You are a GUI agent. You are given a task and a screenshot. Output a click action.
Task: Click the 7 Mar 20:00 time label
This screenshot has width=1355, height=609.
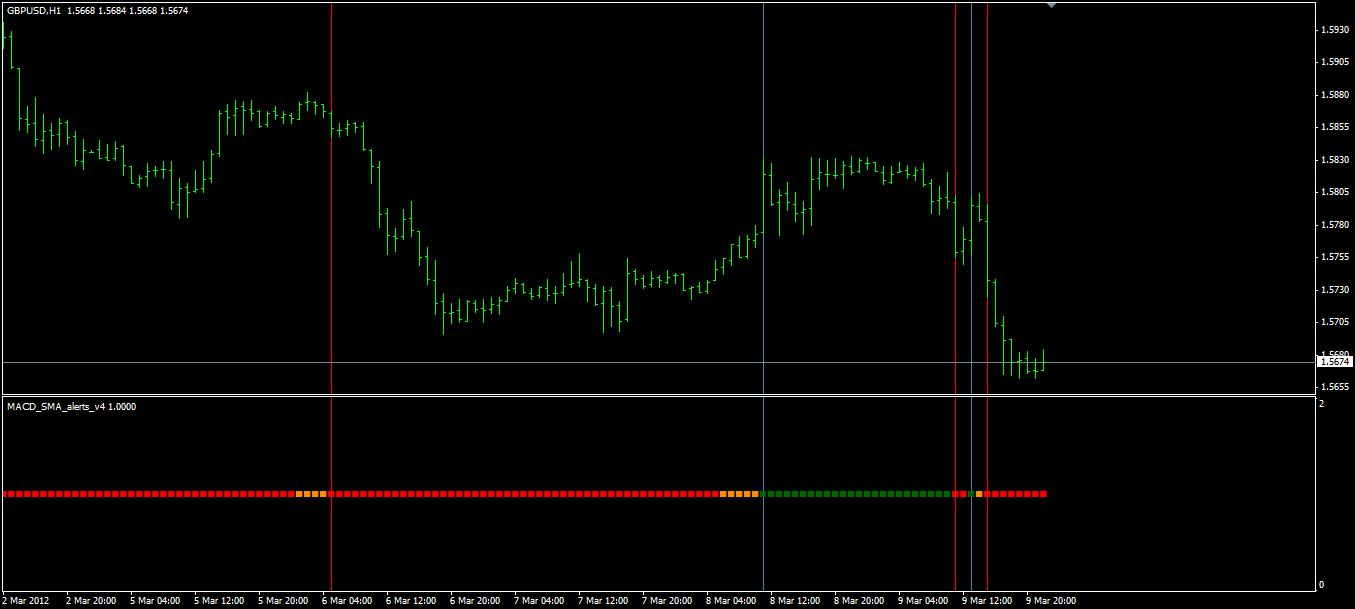tap(667, 601)
